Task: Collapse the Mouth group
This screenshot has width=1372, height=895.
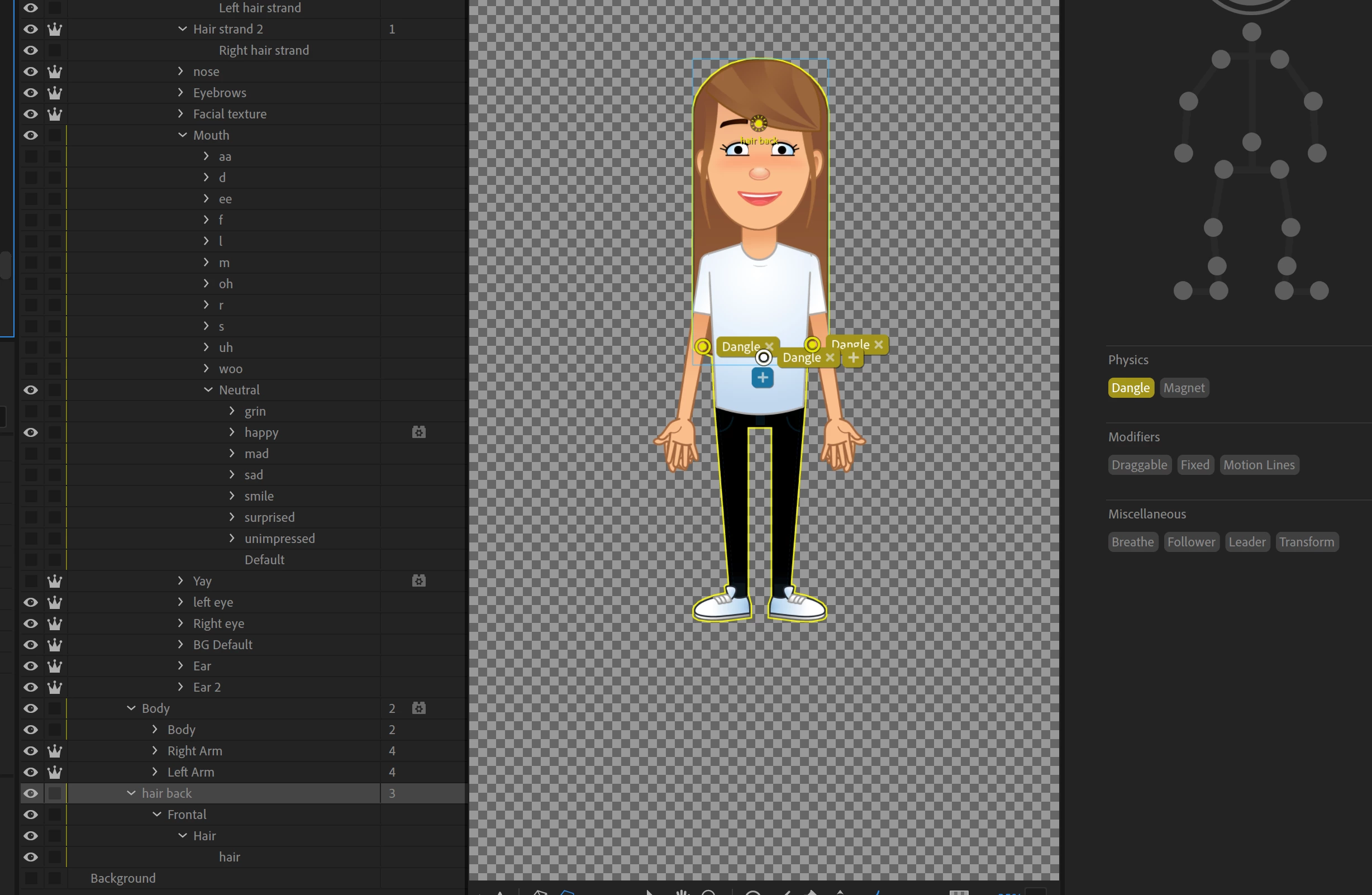Action: 183,135
